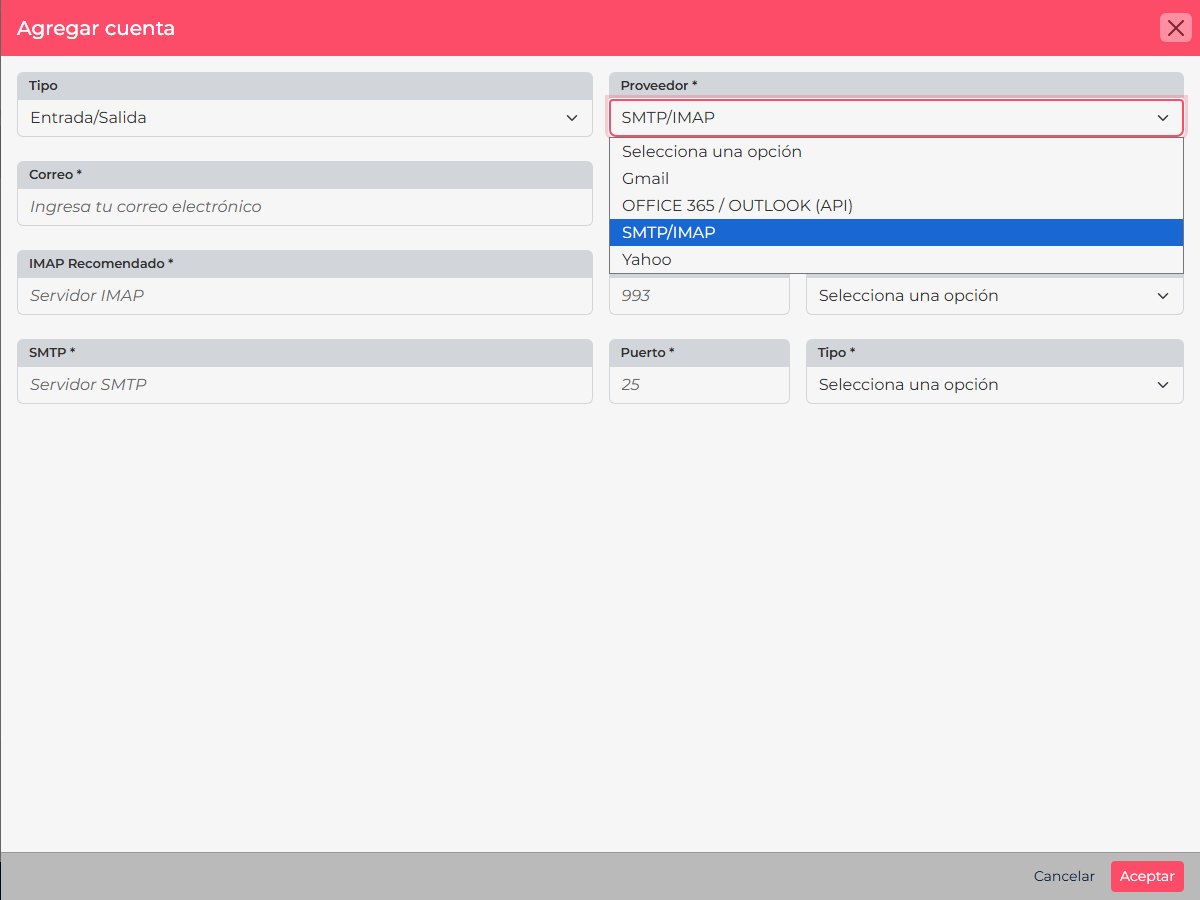This screenshot has height=900, width=1200.
Task: Open the IMAP security type dropdown
Action: click(995, 296)
